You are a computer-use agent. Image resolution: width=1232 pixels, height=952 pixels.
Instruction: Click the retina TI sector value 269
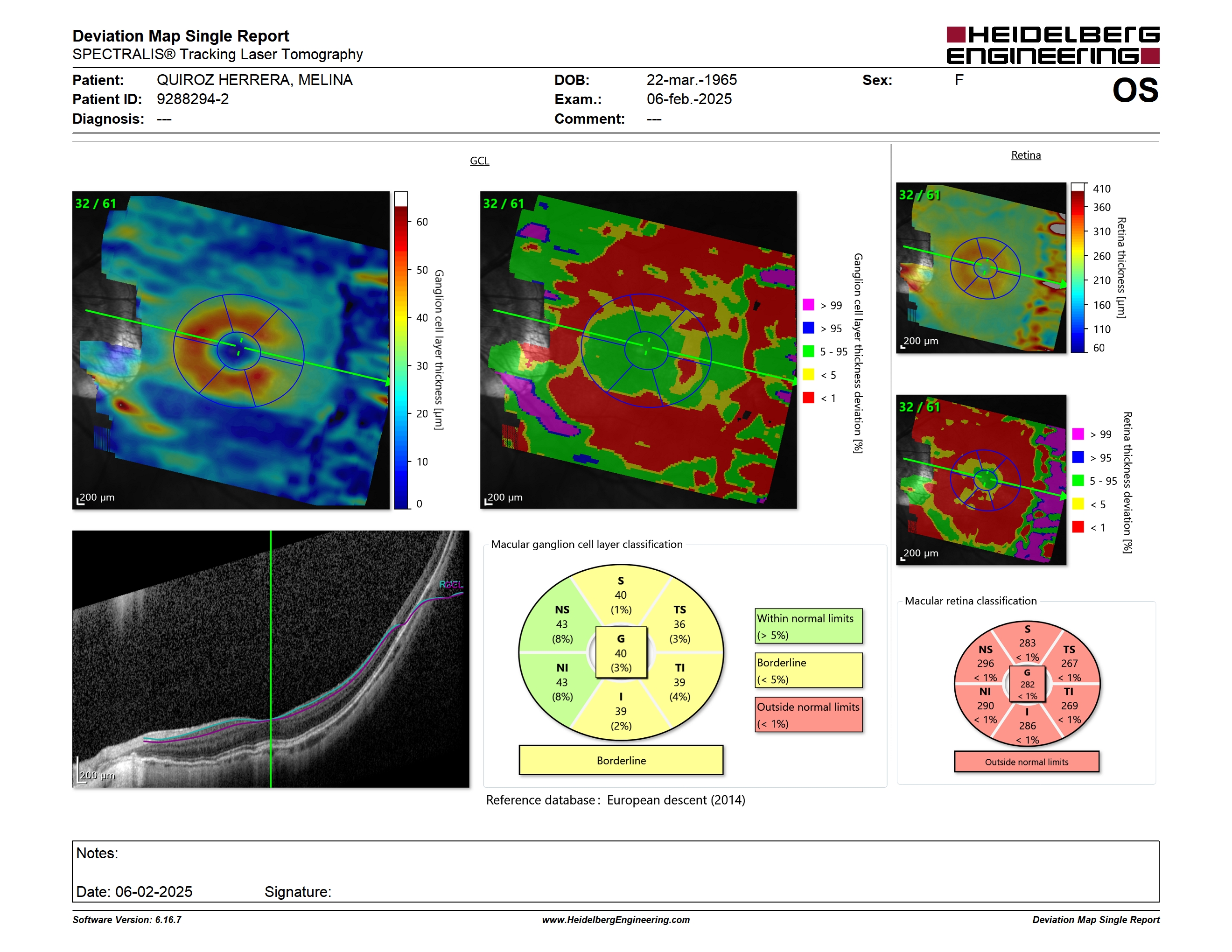[1069, 706]
